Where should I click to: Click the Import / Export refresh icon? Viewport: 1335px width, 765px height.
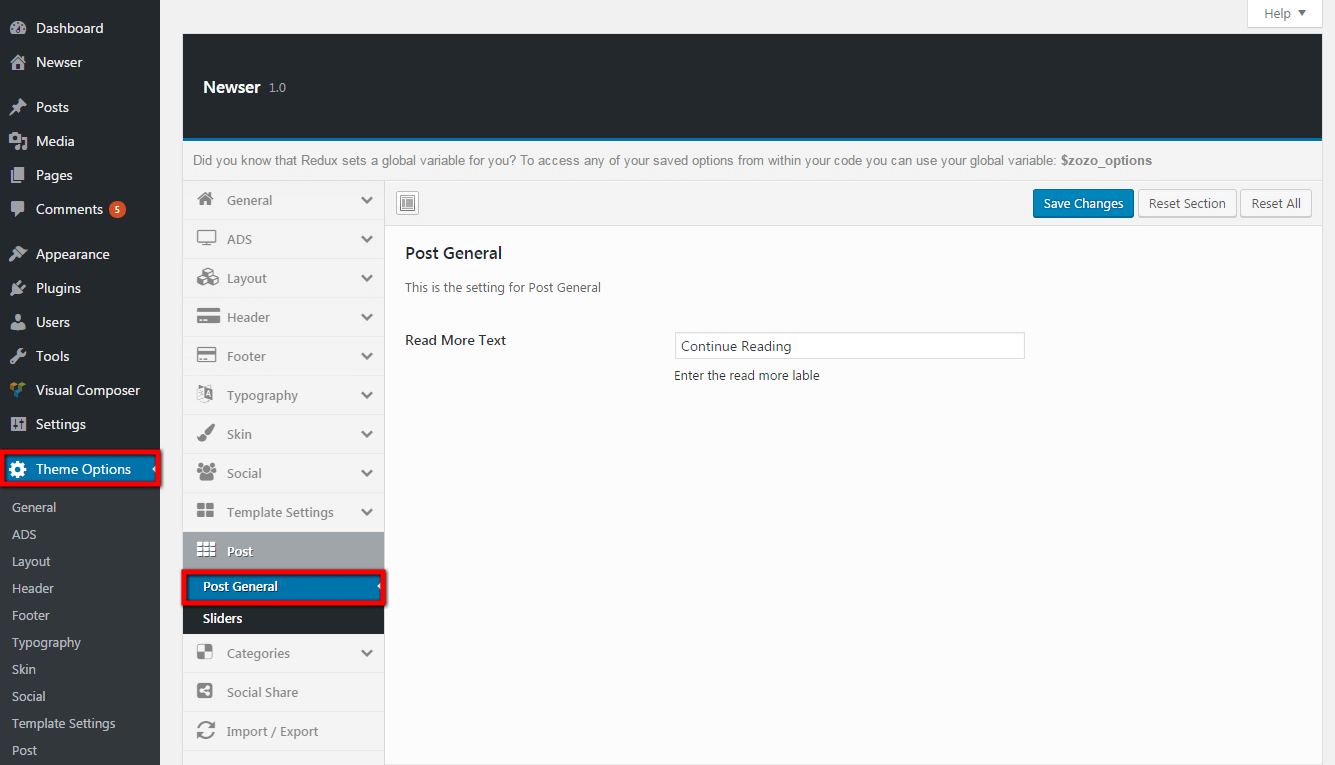tap(206, 731)
